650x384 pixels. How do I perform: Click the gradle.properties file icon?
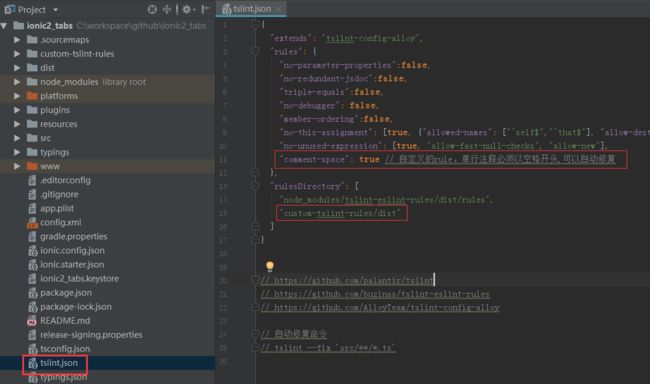coord(32,237)
